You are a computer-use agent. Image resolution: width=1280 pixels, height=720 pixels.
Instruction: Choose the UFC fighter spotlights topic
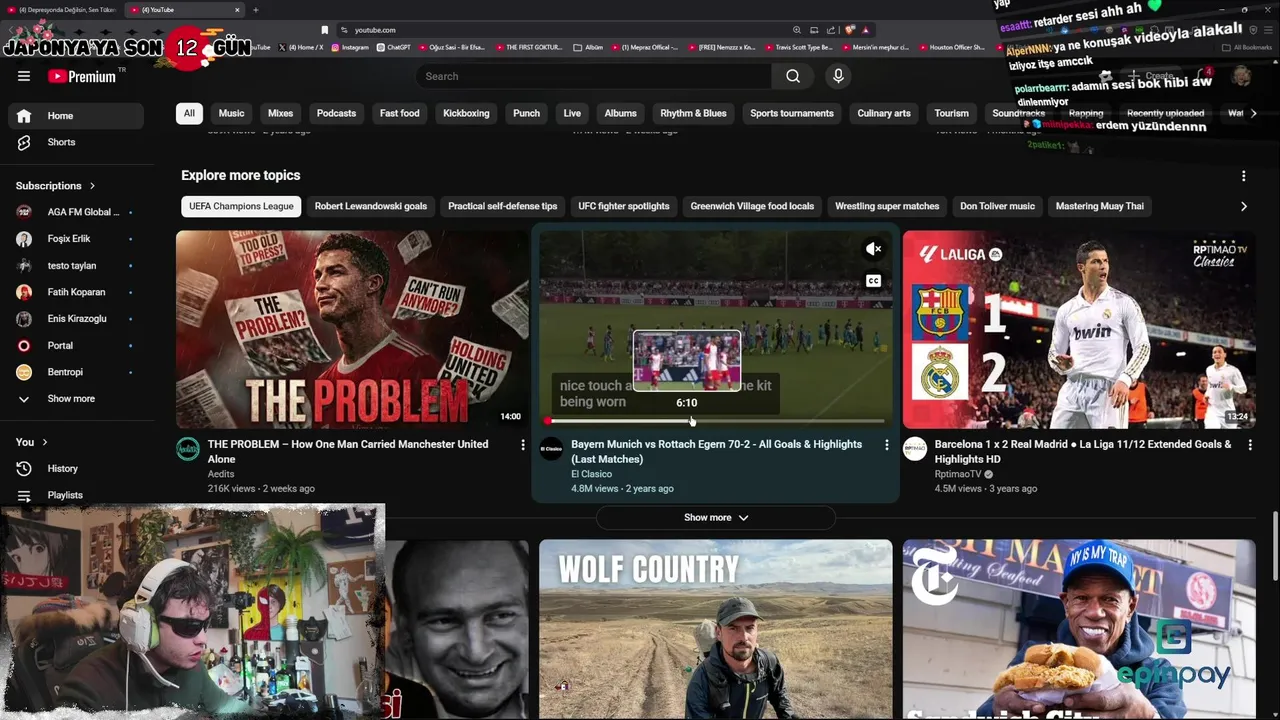pos(624,206)
